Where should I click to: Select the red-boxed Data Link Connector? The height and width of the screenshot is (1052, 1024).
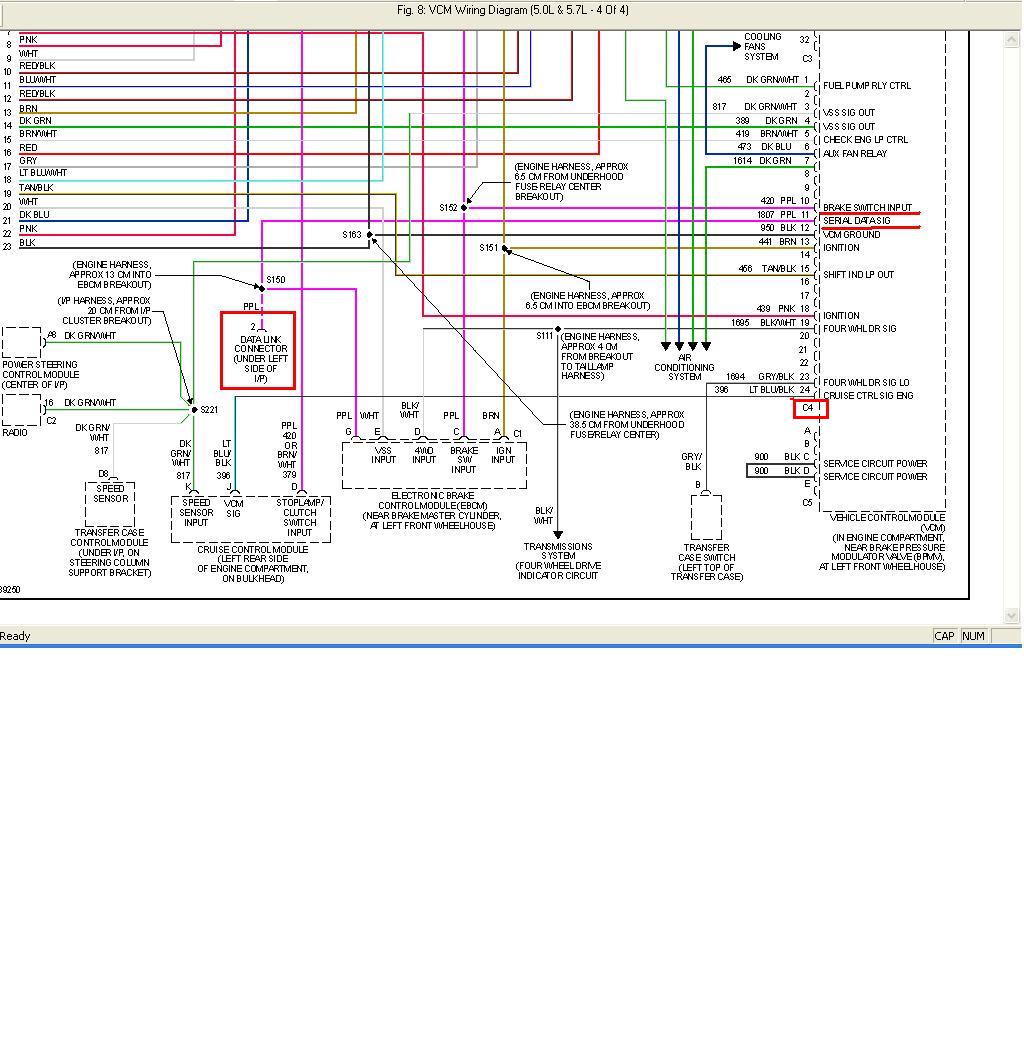tap(259, 351)
